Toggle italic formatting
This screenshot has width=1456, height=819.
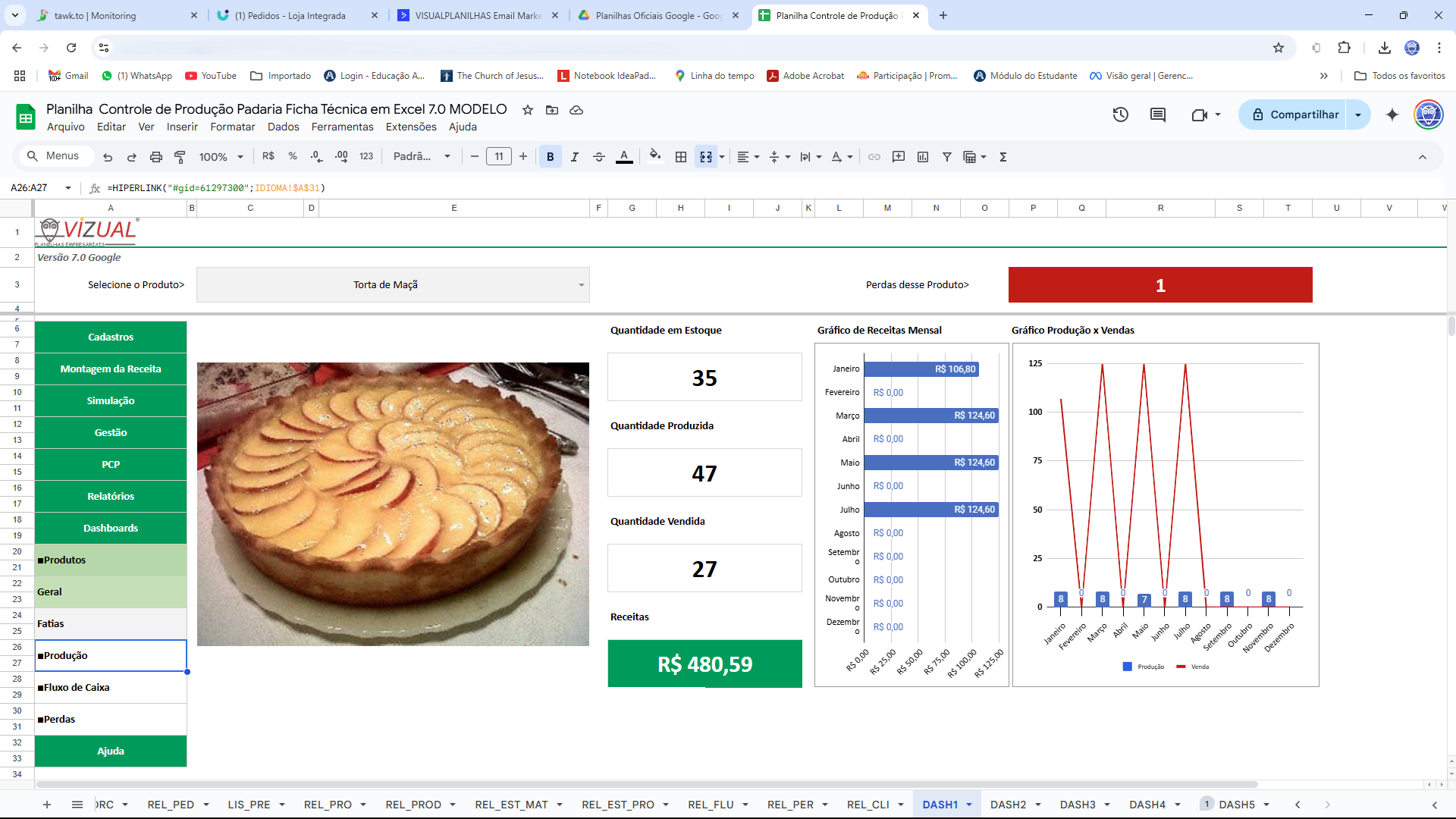pyautogui.click(x=575, y=157)
